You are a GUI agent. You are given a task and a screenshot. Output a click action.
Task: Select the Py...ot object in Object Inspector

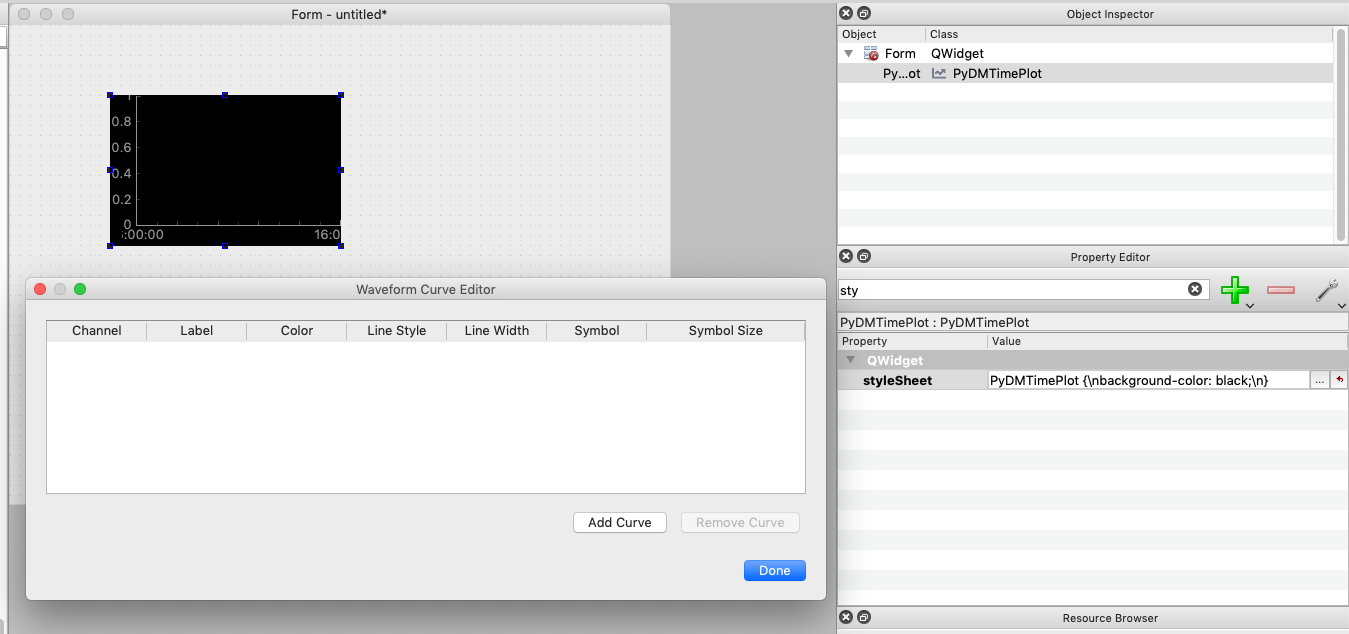click(902, 73)
